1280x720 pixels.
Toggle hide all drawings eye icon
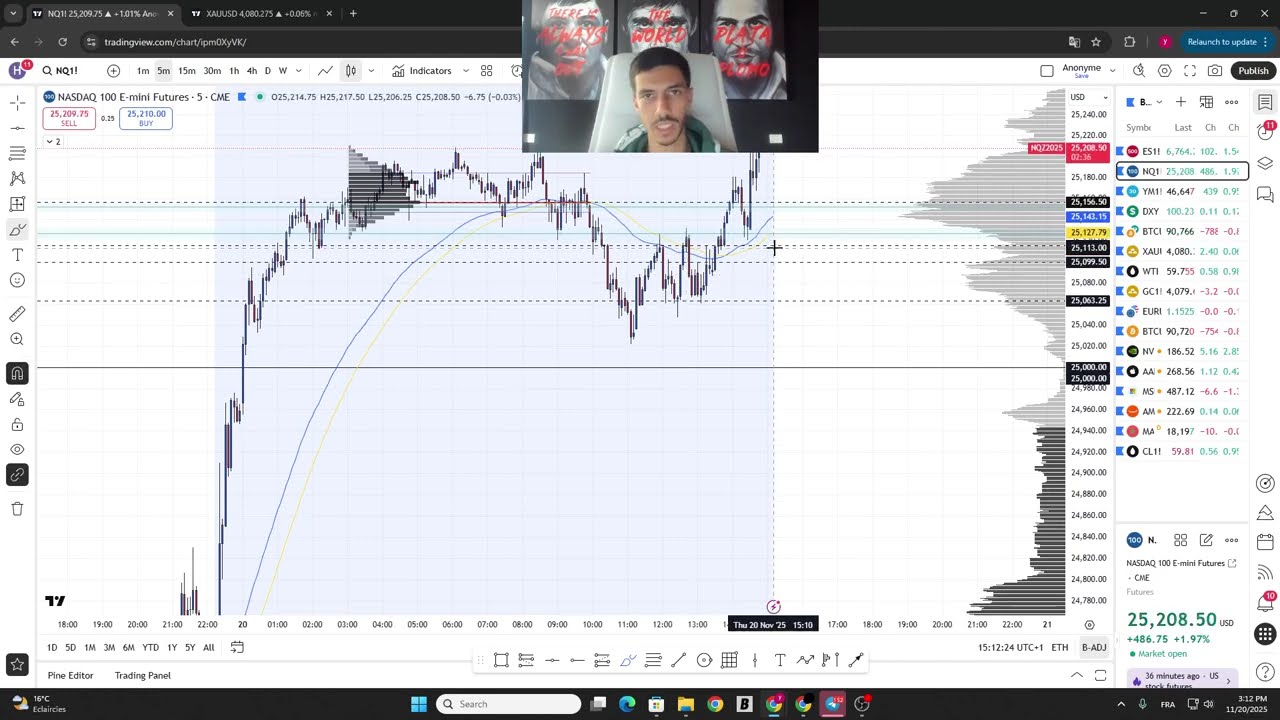pos(17,450)
